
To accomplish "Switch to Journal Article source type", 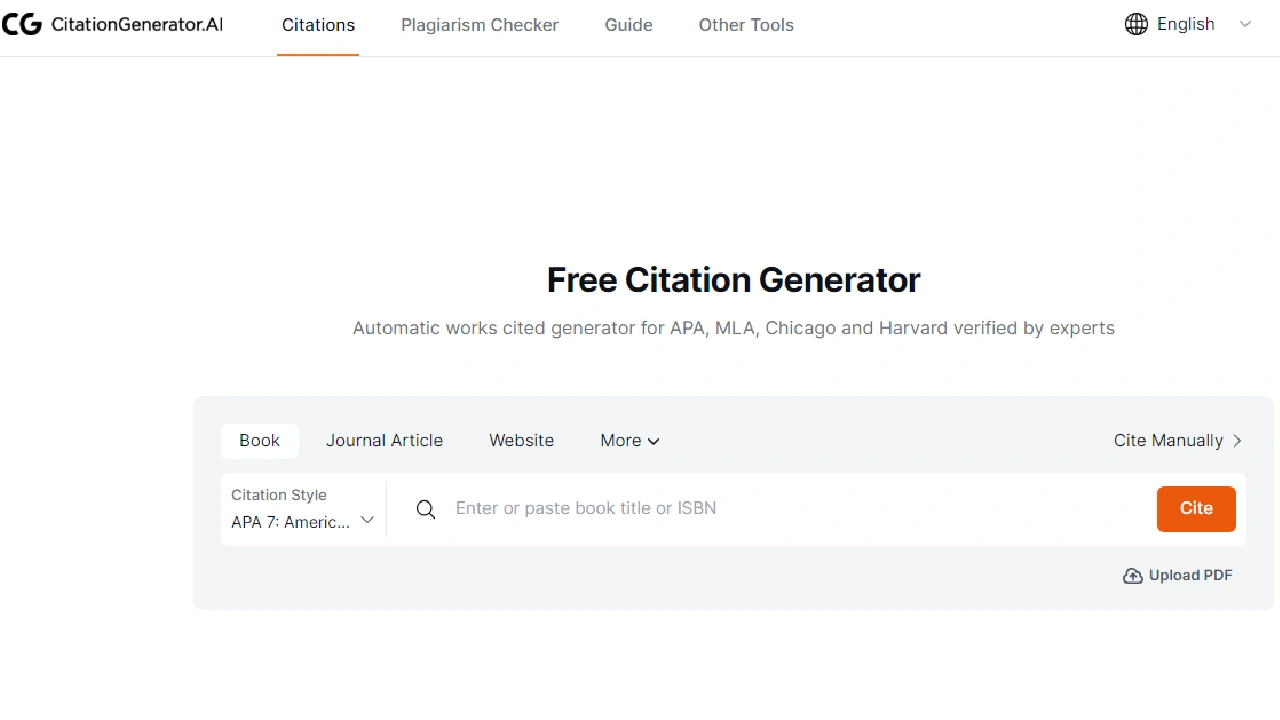I will [x=384, y=440].
